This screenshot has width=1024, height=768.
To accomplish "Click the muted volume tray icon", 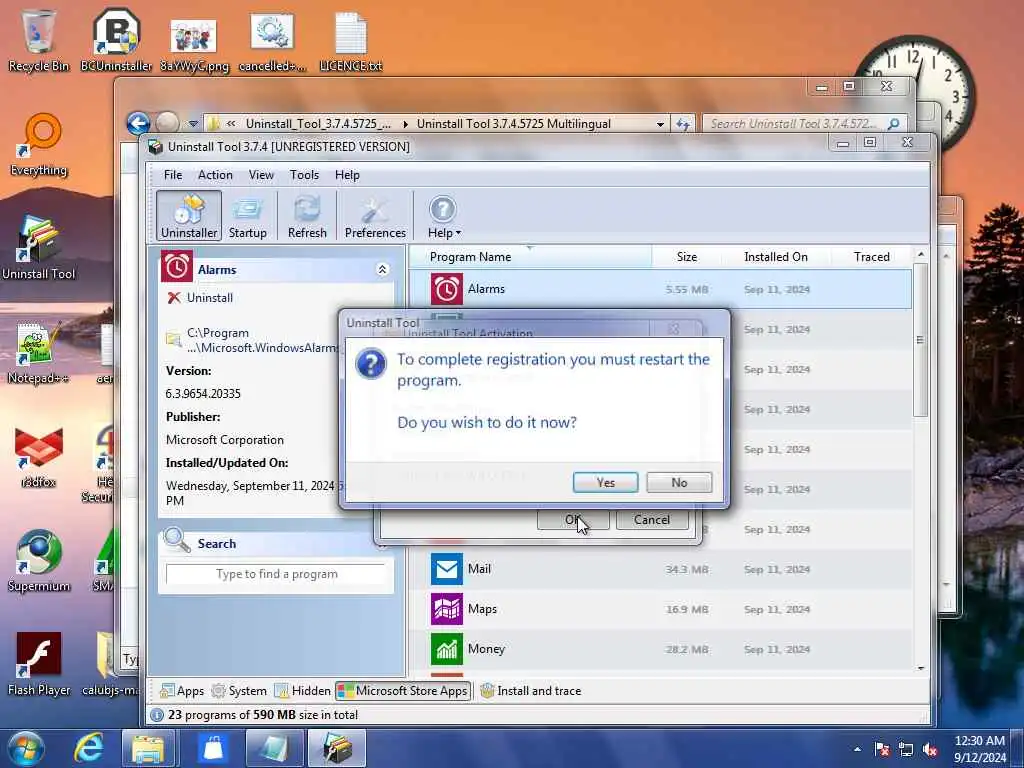I will (931, 750).
